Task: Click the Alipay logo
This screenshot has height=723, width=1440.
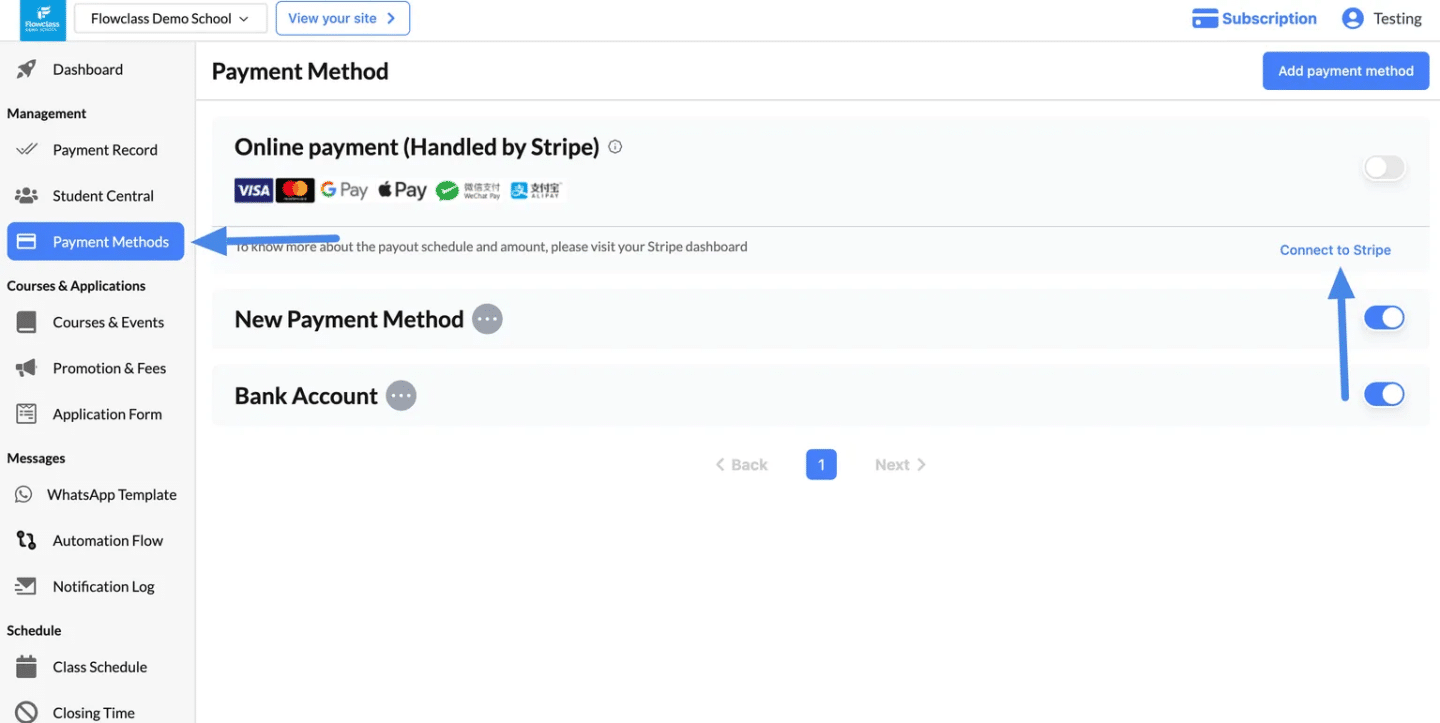Action: click(x=537, y=190)
